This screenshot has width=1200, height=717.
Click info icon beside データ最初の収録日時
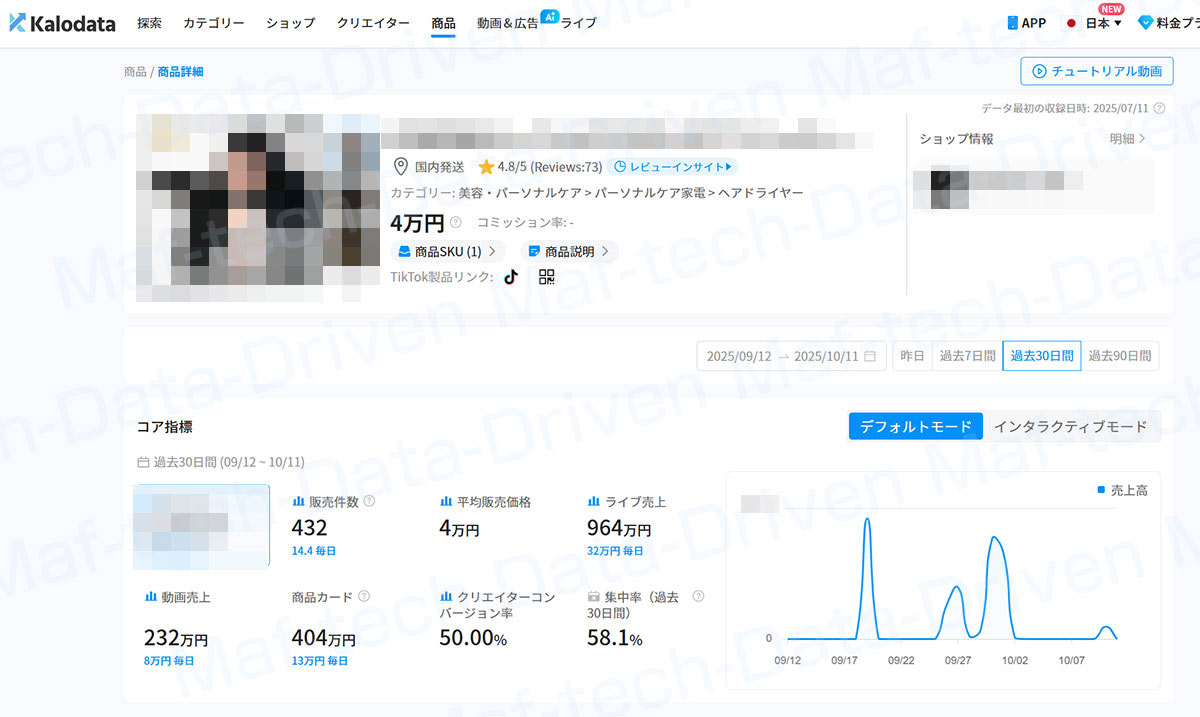click(x=1159, y=108)
